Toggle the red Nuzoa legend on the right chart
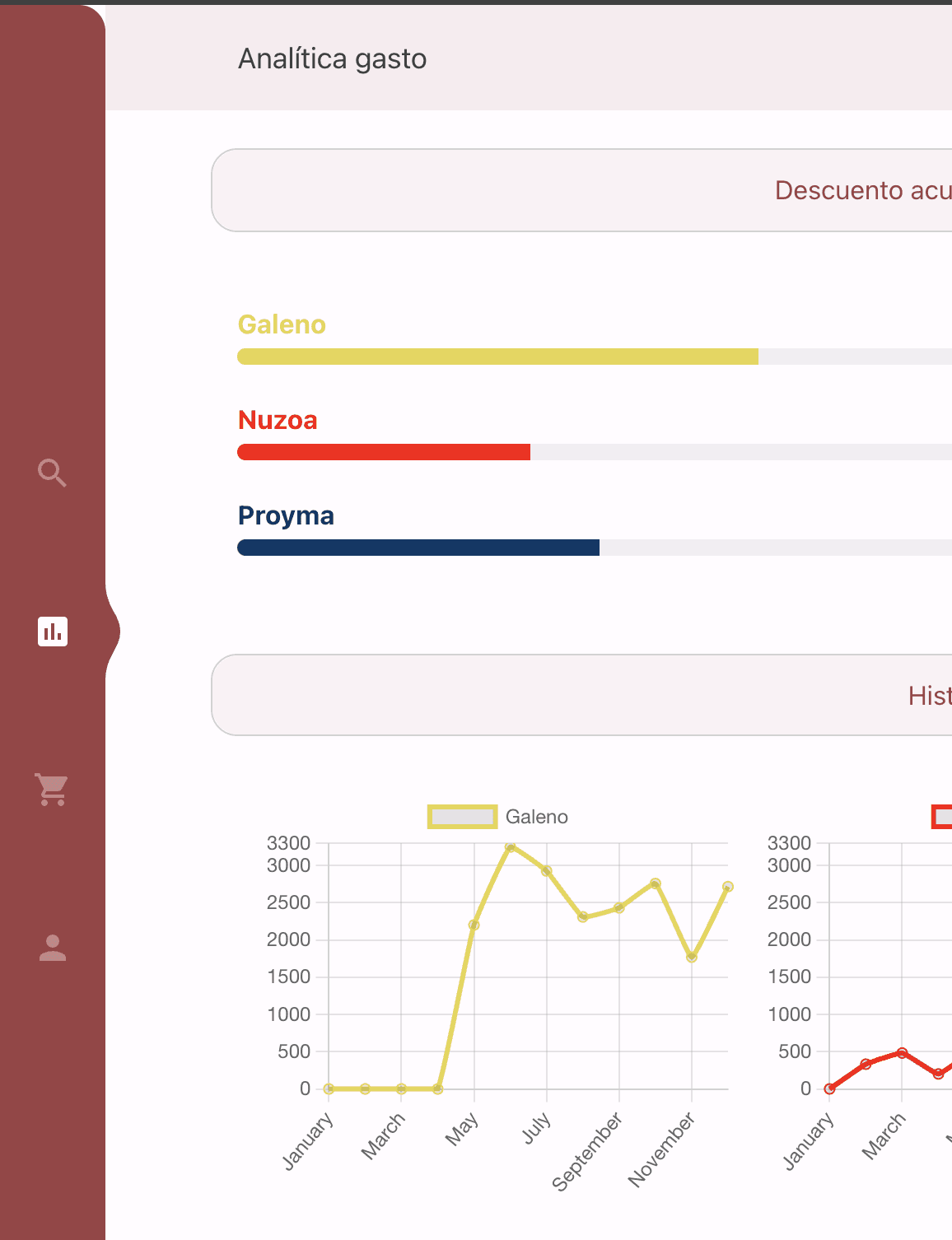The image size is (952, 1240). (942, 816)
